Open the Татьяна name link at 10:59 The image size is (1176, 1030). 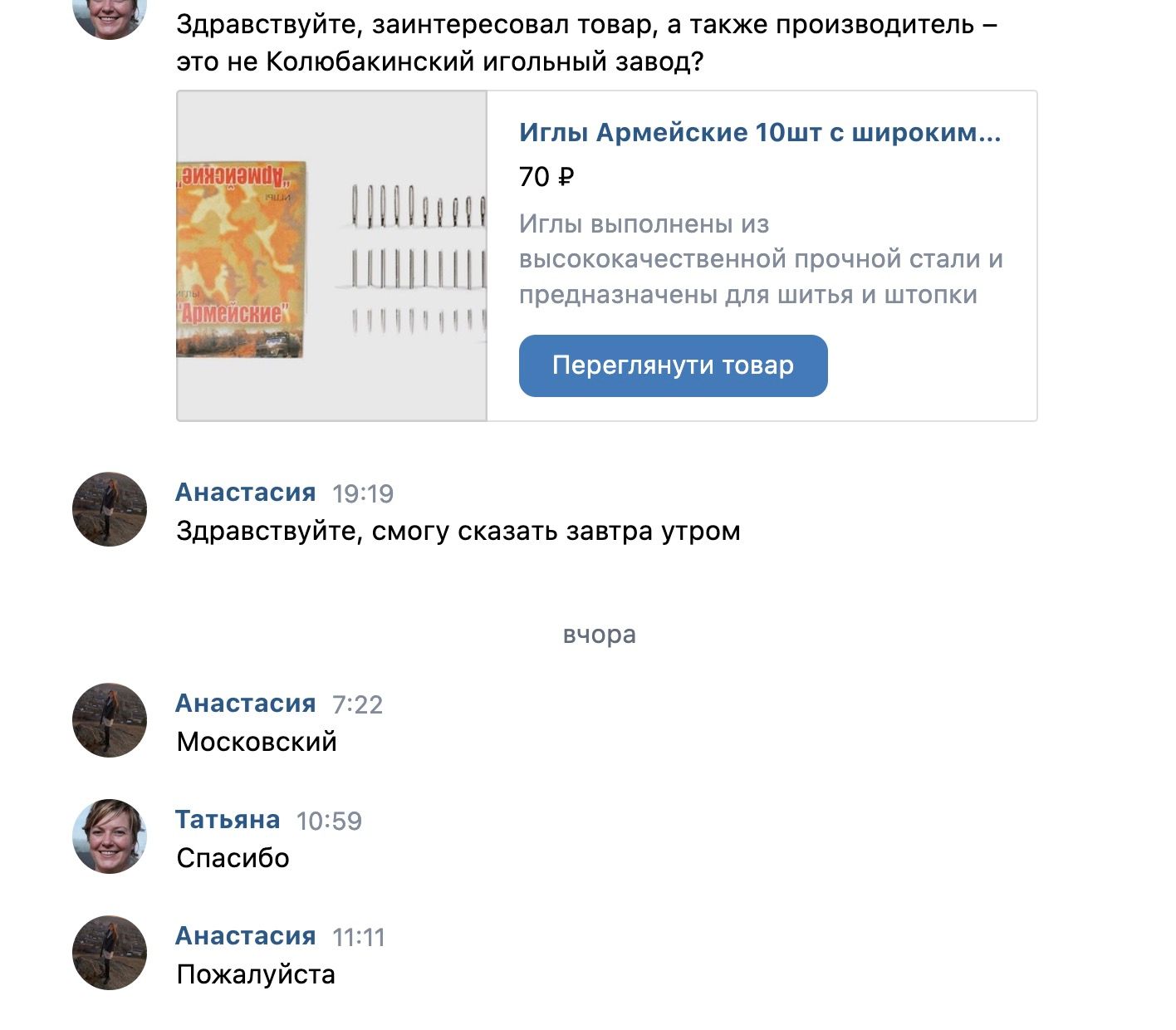click(228, 819)
